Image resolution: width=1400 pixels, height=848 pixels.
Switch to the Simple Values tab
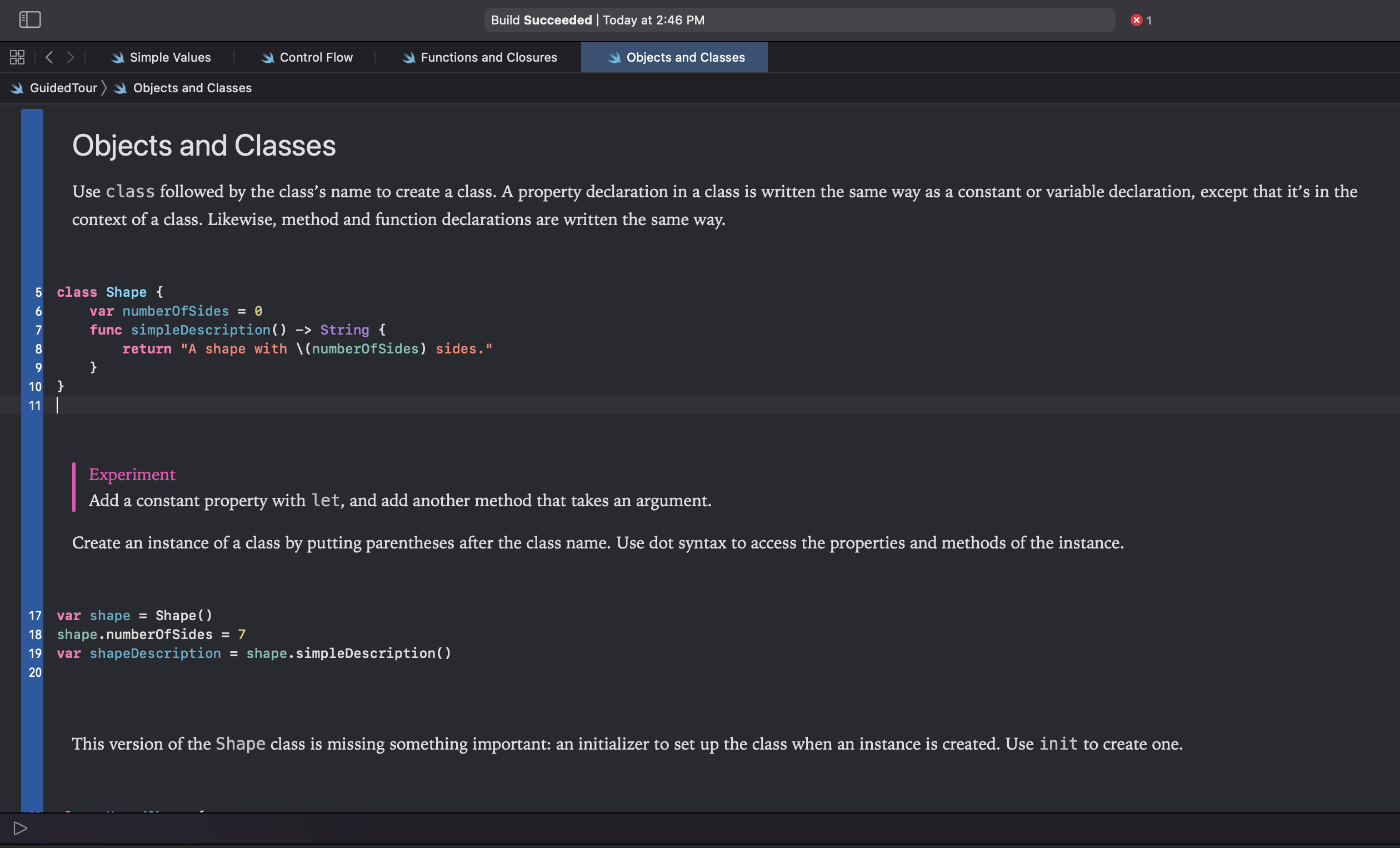click(x=169, y=57)
